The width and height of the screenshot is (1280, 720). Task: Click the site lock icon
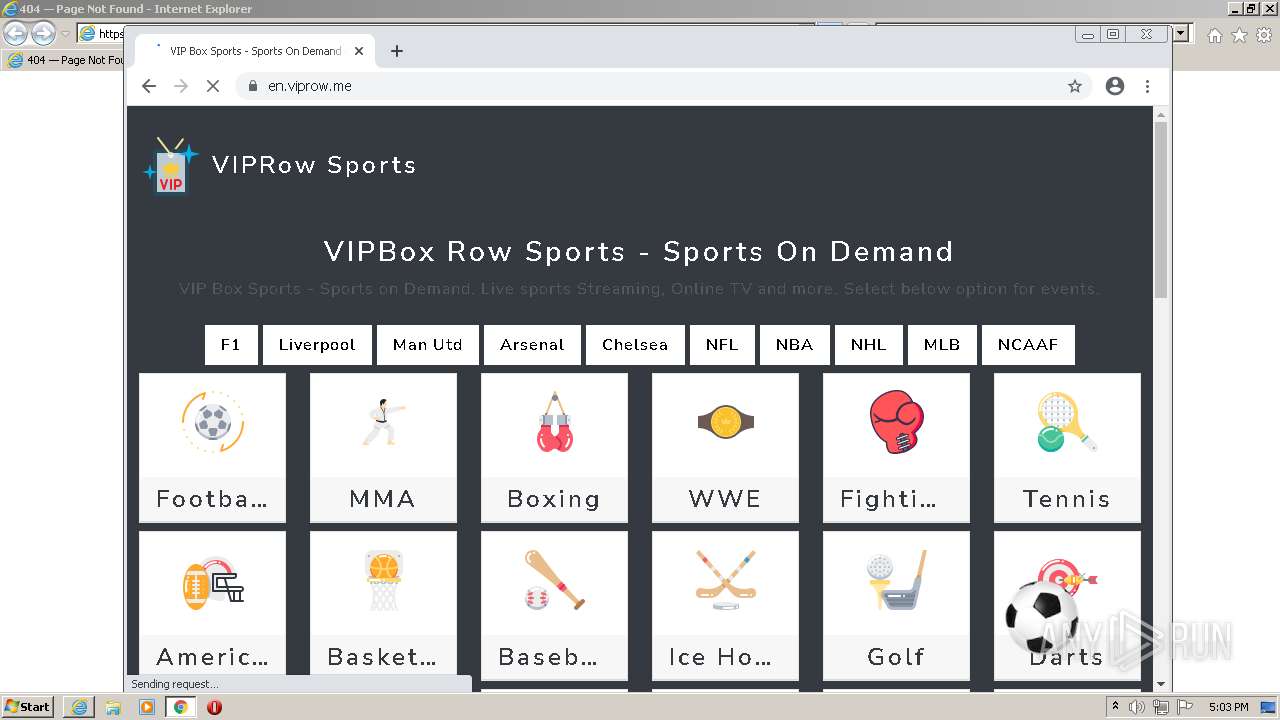point(252,86)
